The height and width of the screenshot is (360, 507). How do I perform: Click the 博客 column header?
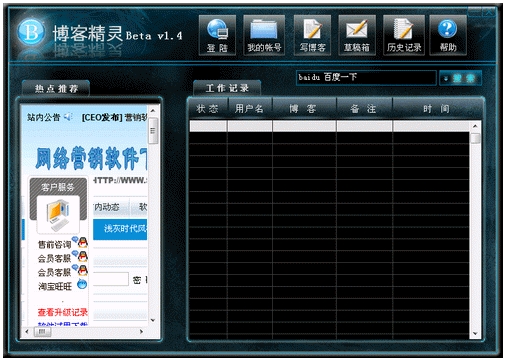point(303,109)
